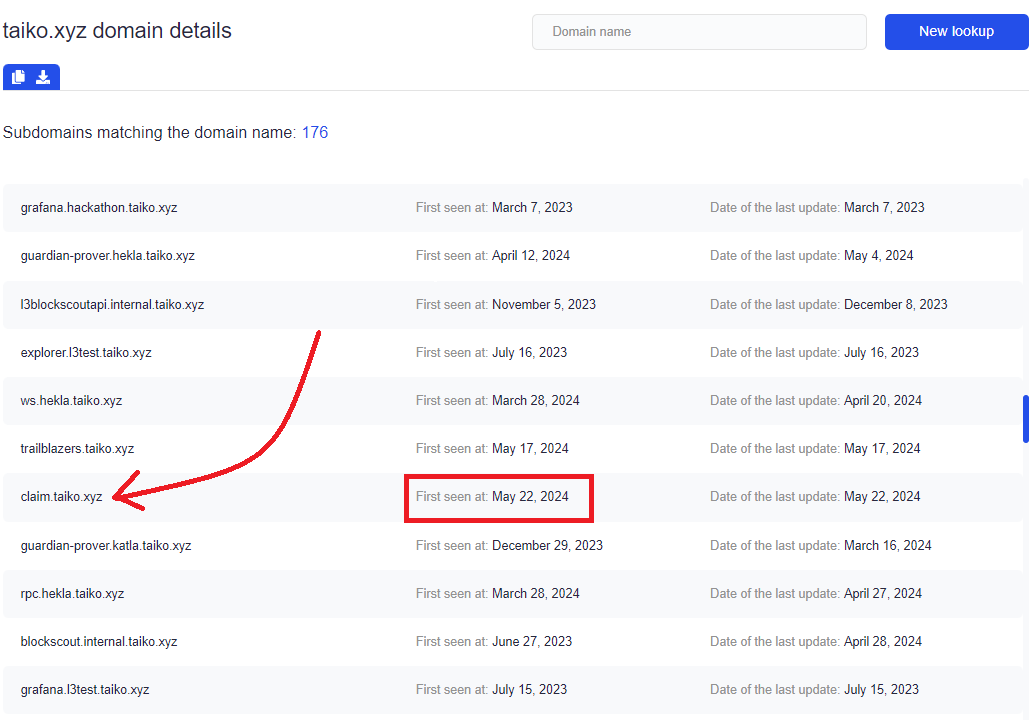The width and height of the screenshot is (1029, 720).
Task: Click first seen date March 7, 2023
Action: [x=532, y=207]
